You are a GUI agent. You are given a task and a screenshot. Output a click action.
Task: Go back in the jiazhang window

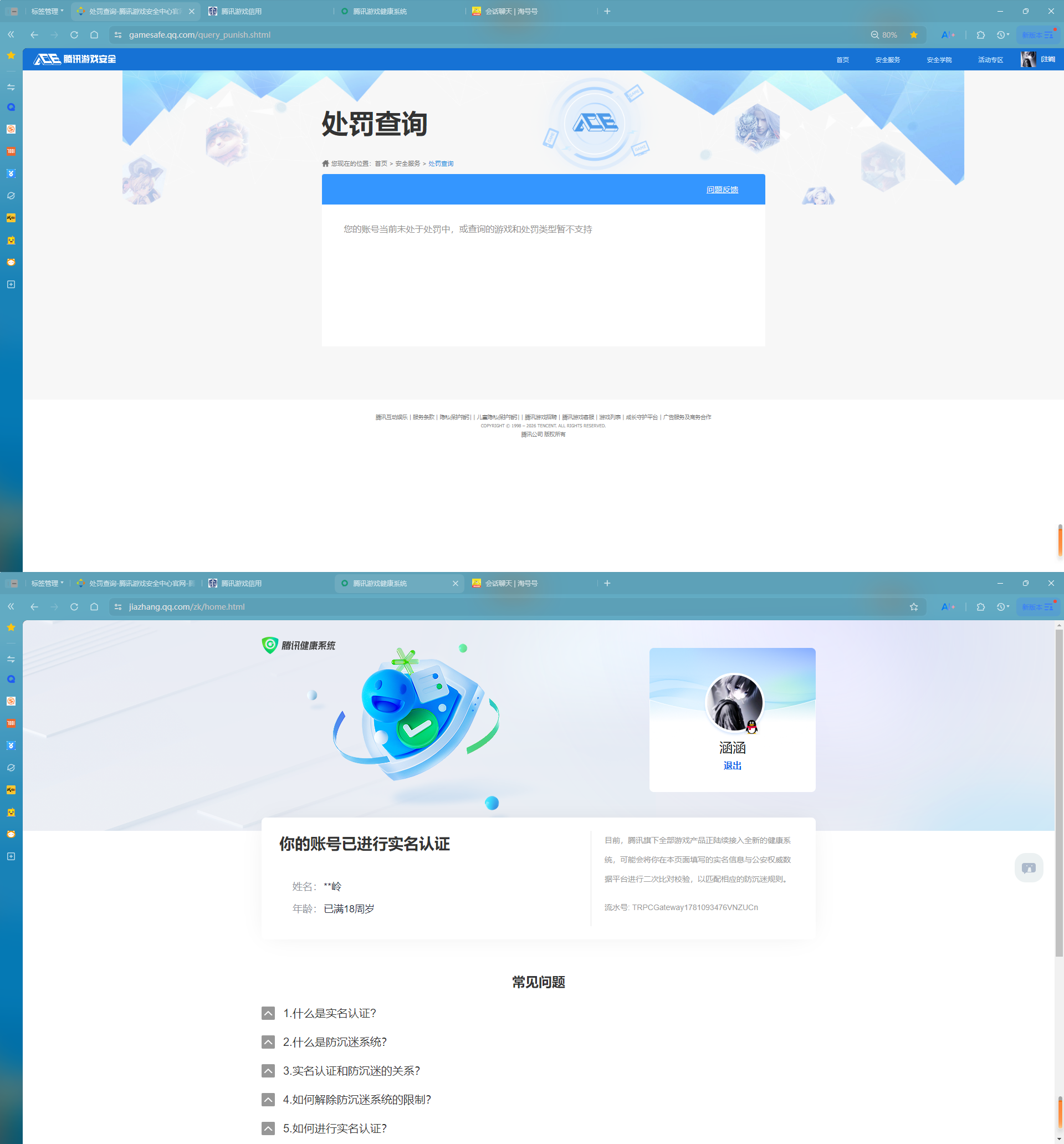[x=34, y=606]
